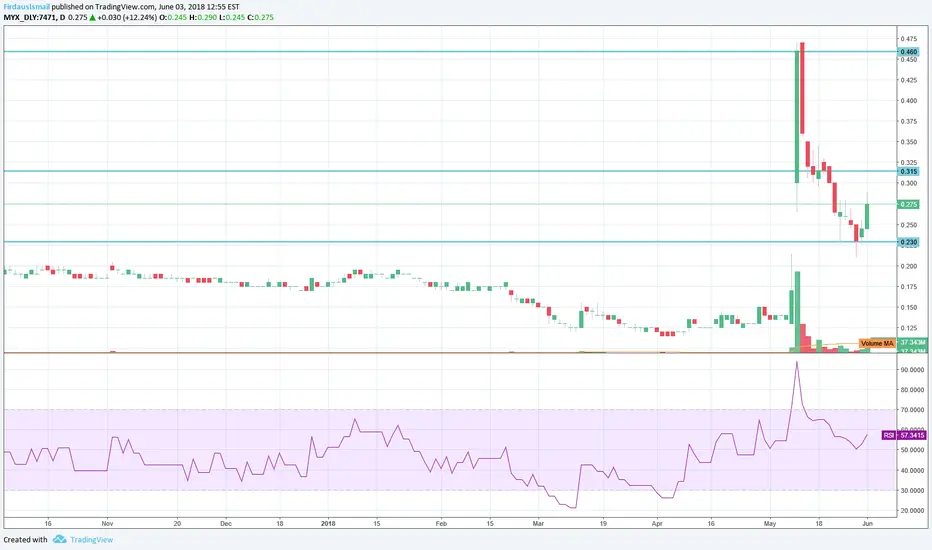This screenshot has height=550, width=932.
Task: Click the Apr date axis label
Action: pos(657,524)
